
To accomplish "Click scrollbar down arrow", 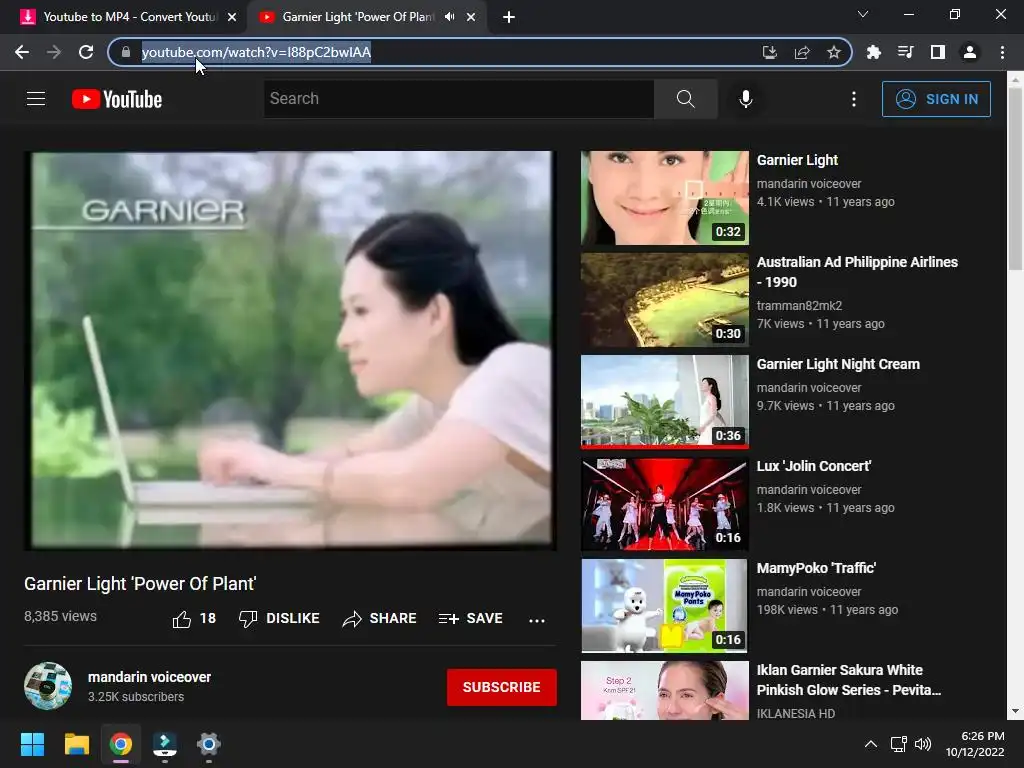I will coord(1015,711).
